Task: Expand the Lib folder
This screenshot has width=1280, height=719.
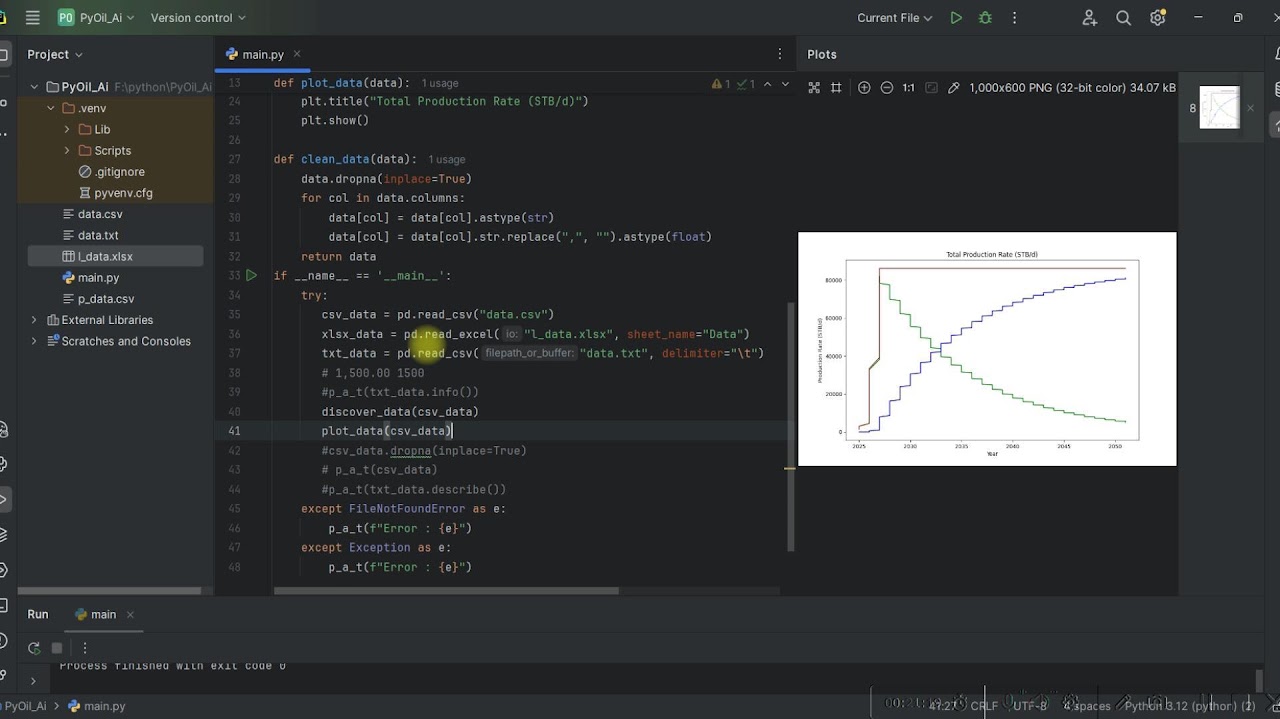Action: tap(67, 129)
